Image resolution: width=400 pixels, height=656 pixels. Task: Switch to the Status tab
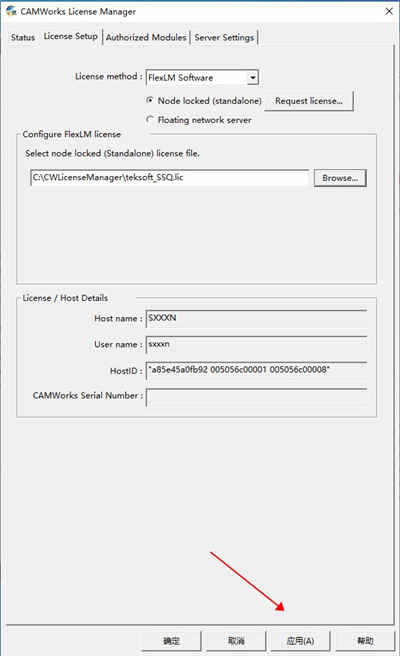click(x=23, y=37)
